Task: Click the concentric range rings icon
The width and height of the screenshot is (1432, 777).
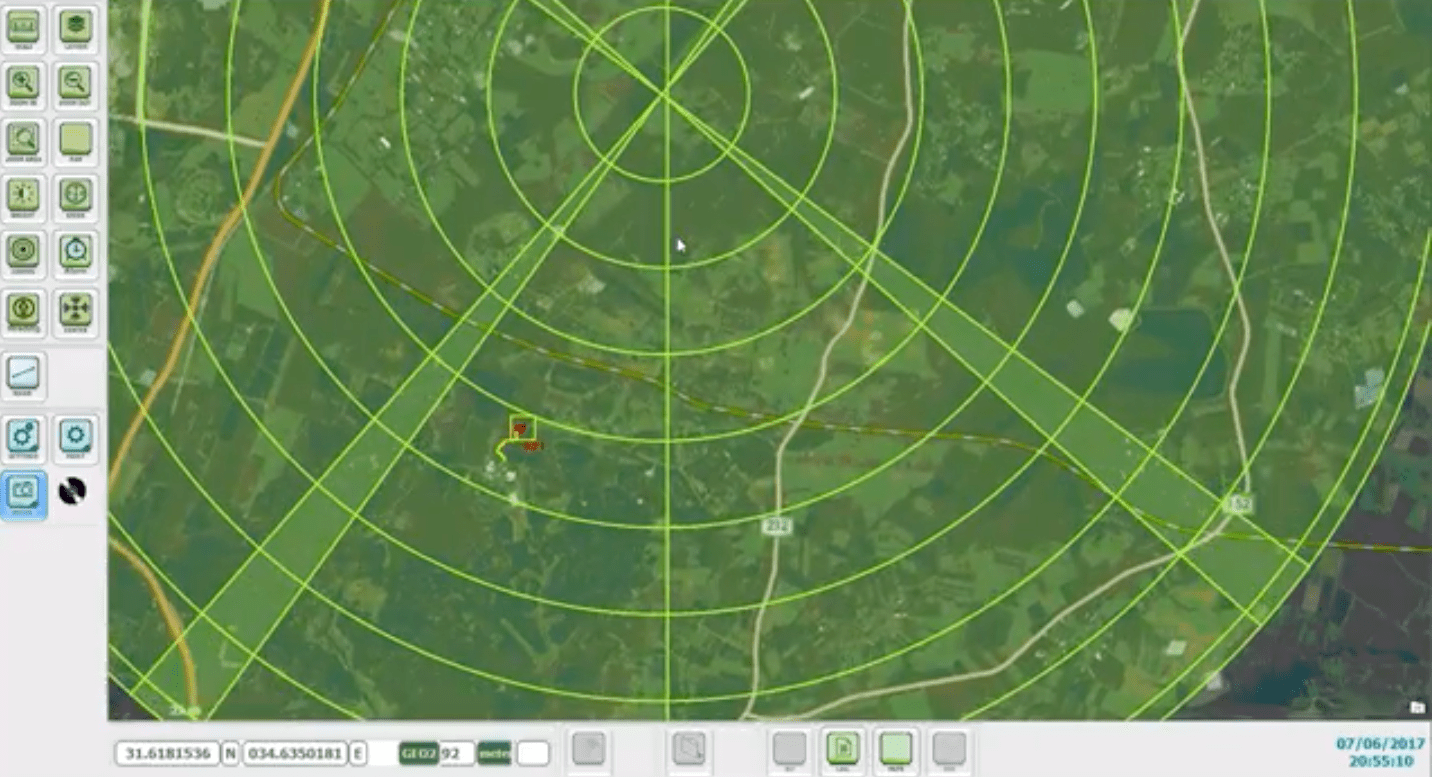Action: (24, 252)
